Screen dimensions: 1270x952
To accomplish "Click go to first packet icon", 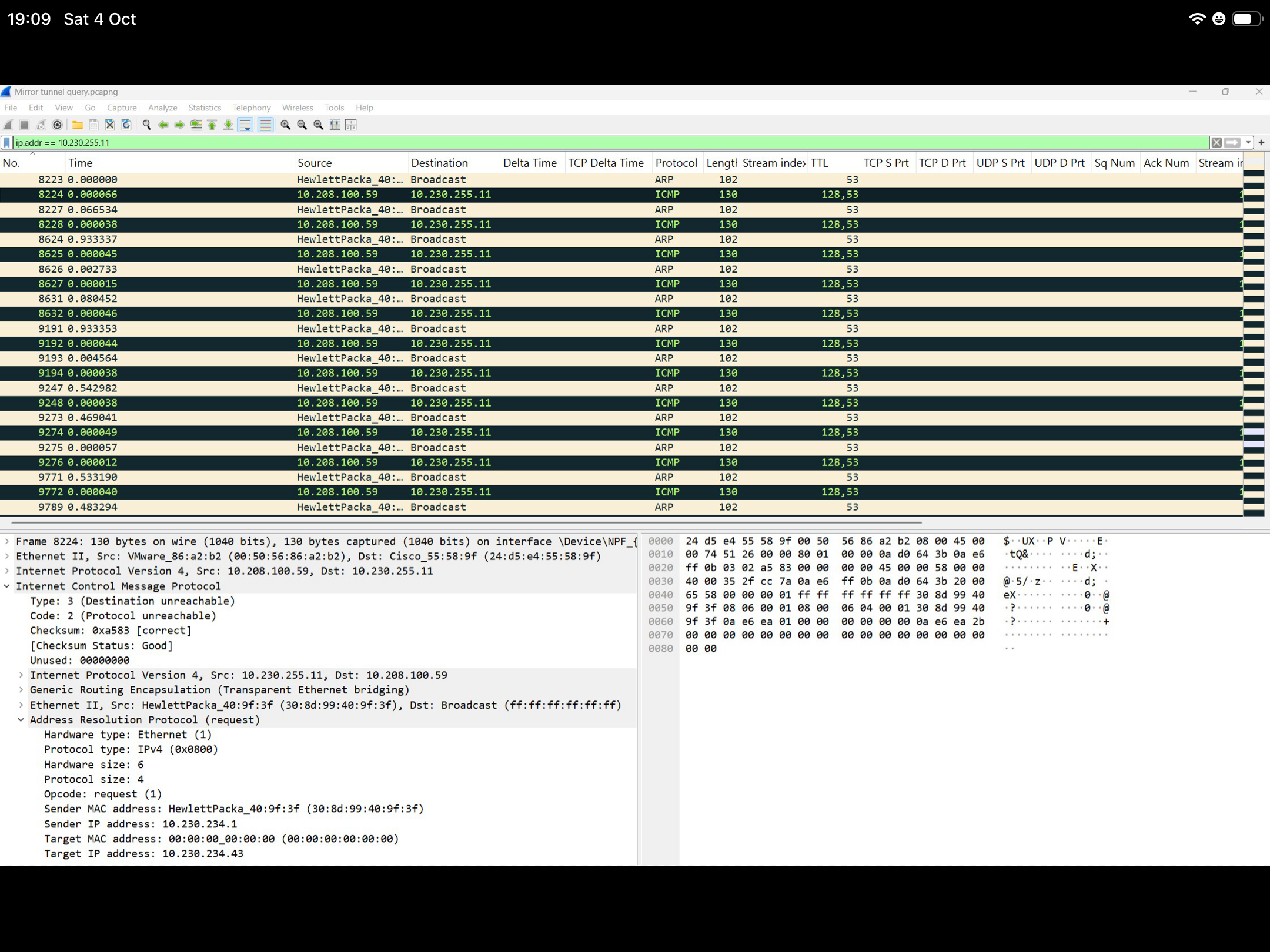I will click(212, 125).
